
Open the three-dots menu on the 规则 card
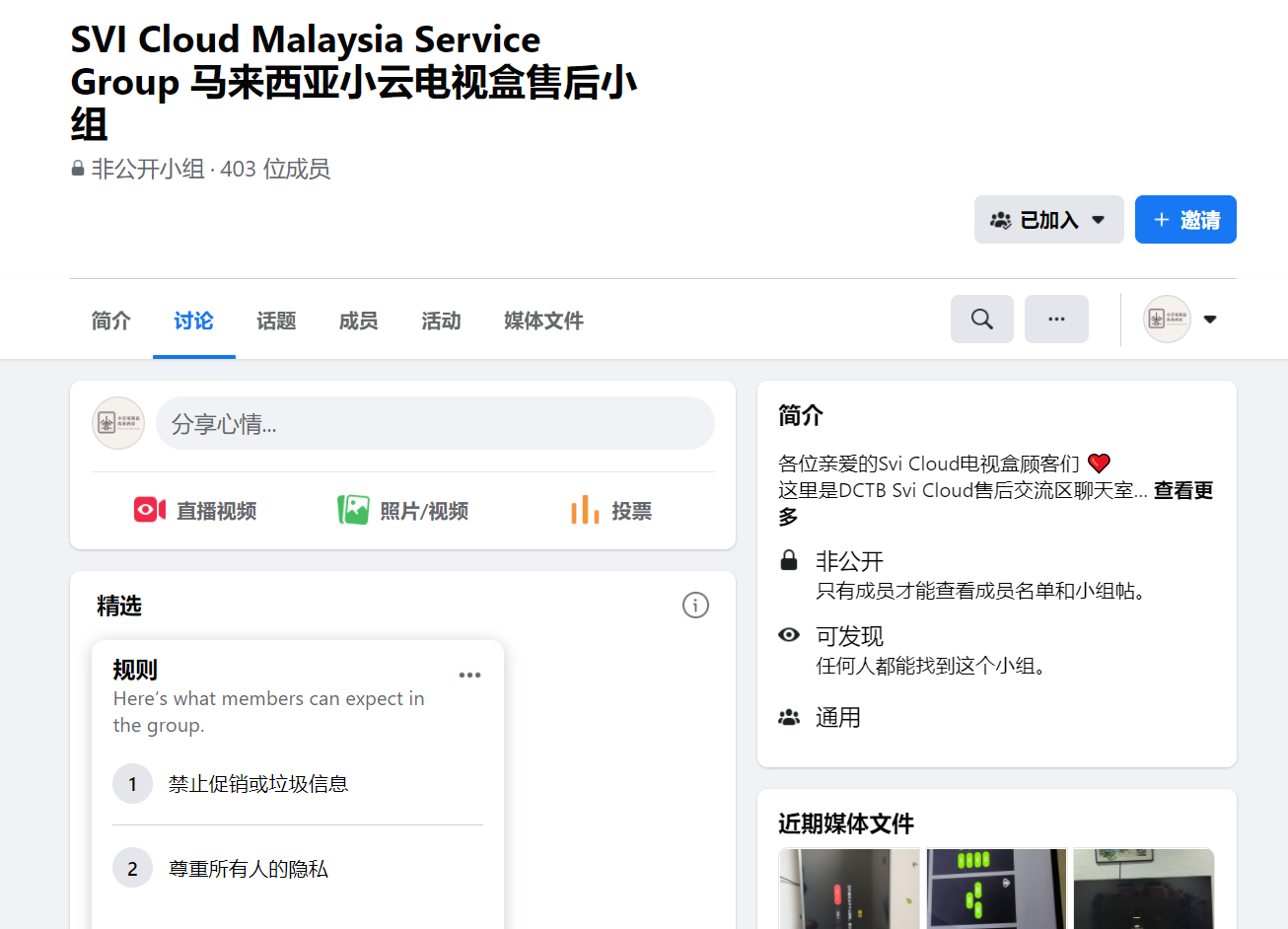[469, 675]
